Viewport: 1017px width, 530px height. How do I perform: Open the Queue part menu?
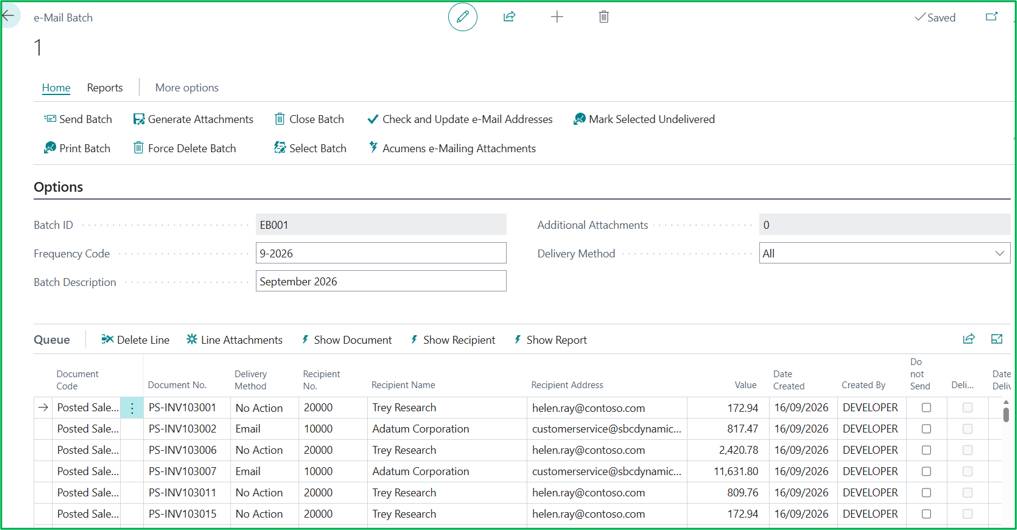(x=52, y=340)
